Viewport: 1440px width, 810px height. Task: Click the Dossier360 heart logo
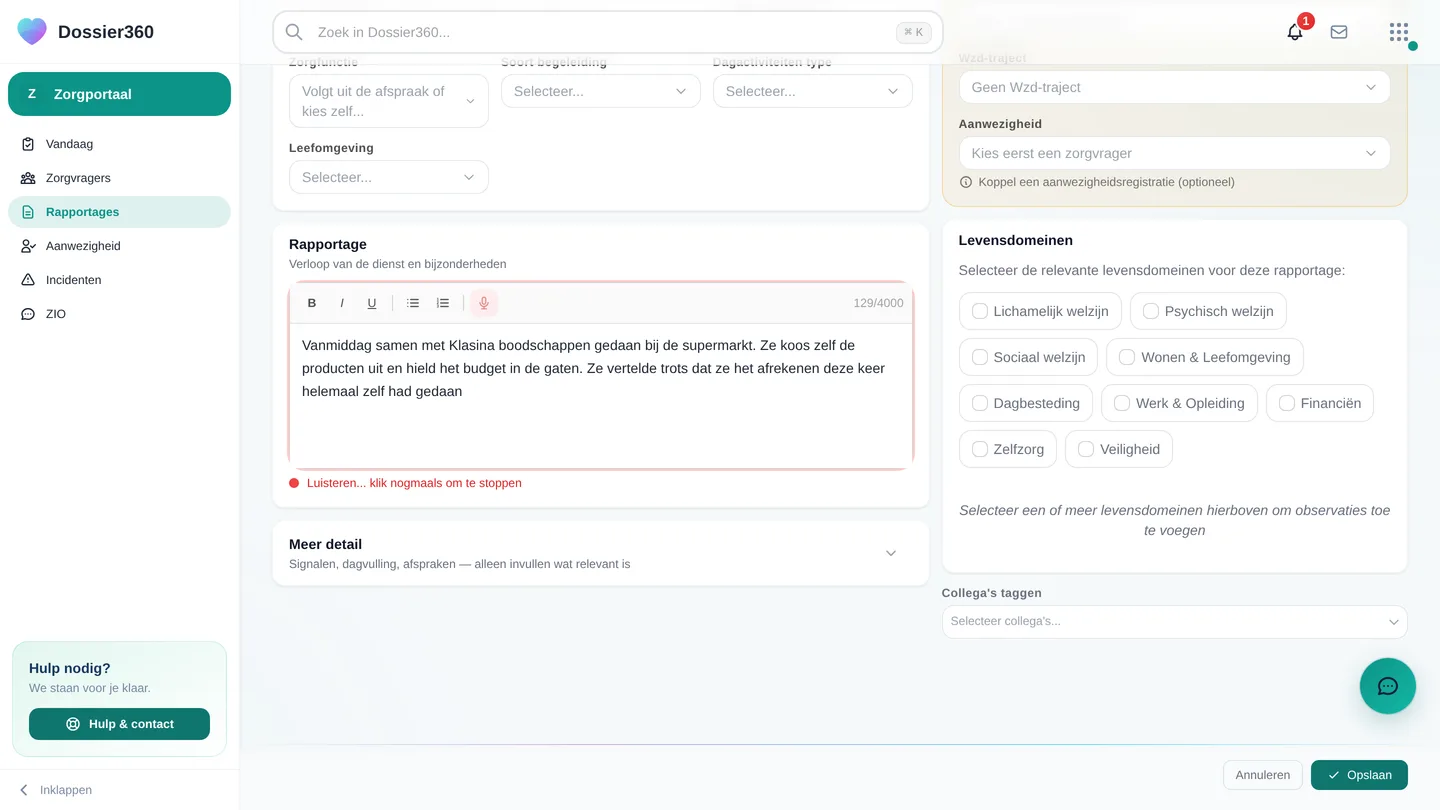pos(32,31)
